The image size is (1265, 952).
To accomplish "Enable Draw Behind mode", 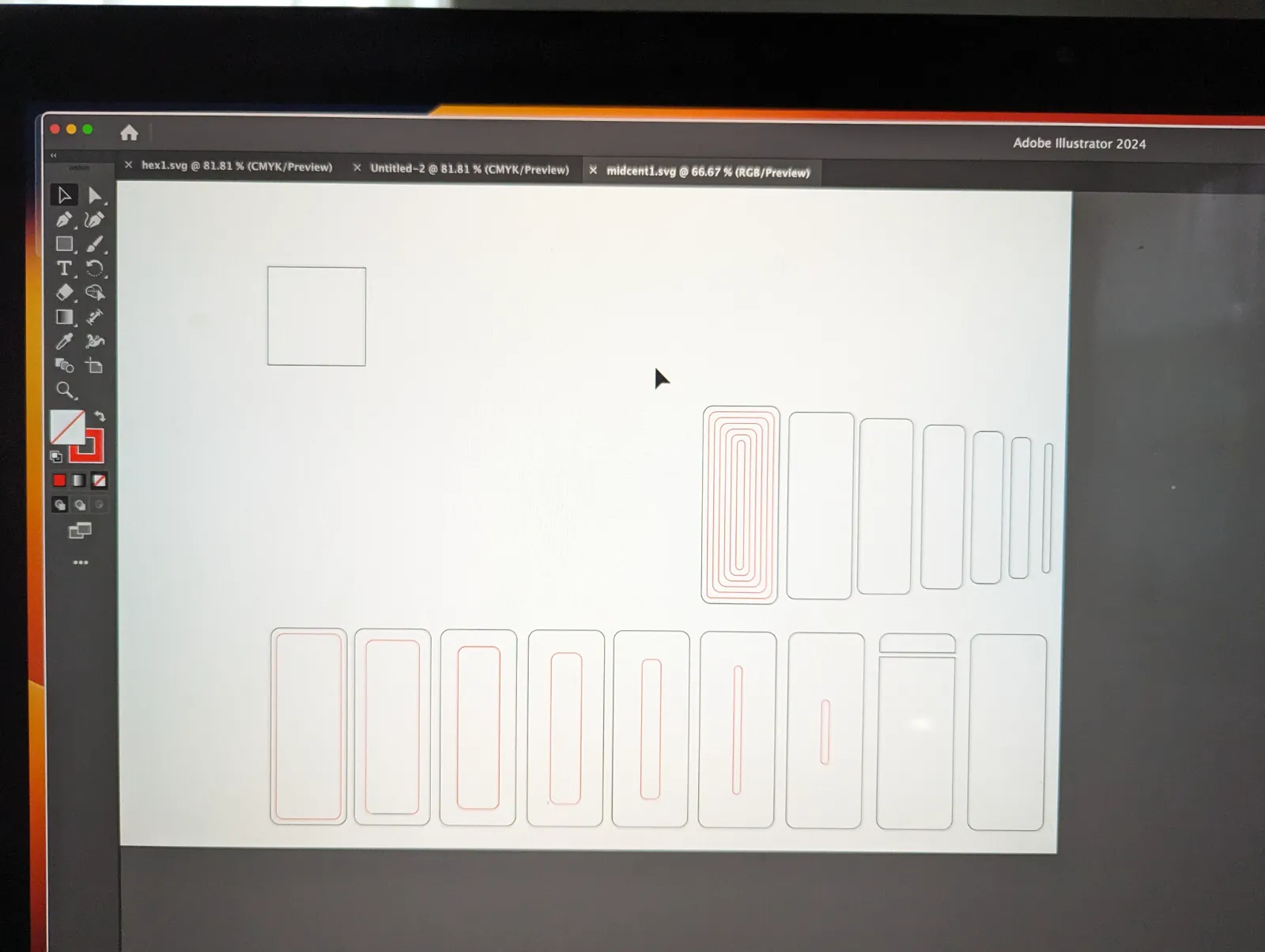I will [x=79, y=504].
